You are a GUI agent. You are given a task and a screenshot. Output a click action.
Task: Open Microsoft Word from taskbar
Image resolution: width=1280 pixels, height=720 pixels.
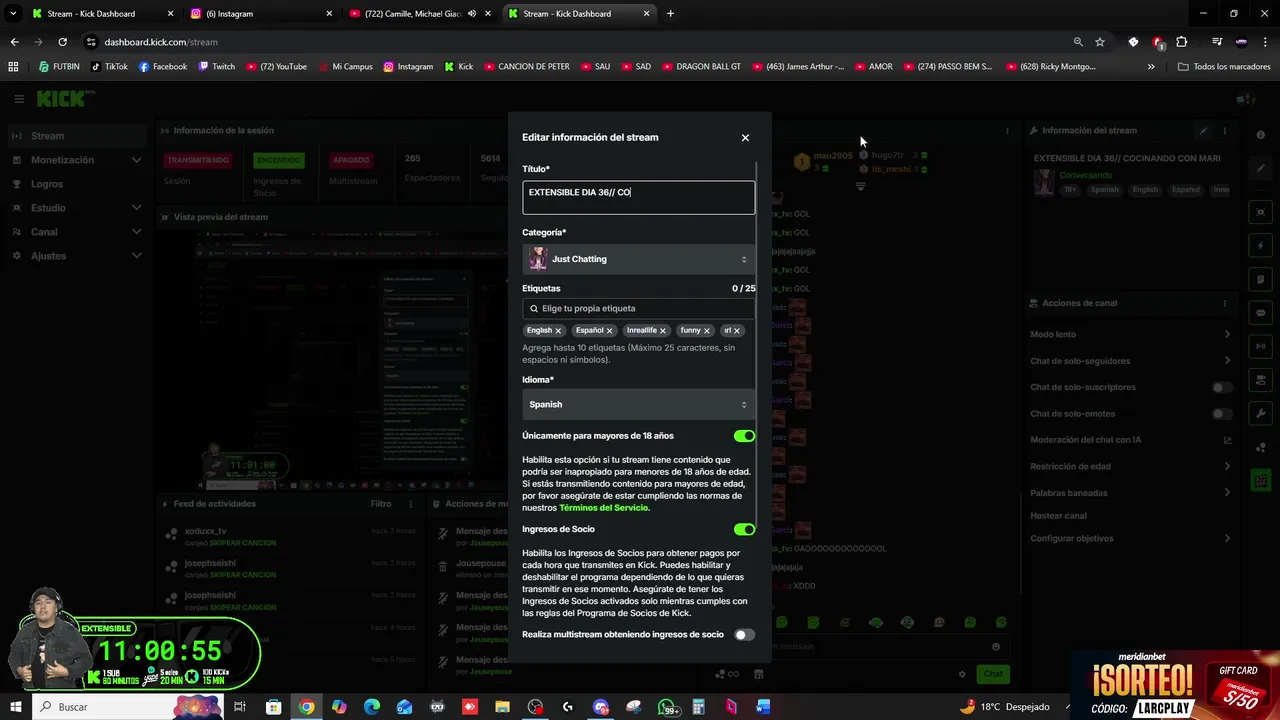pyautogui.click(x=764, y=707)
